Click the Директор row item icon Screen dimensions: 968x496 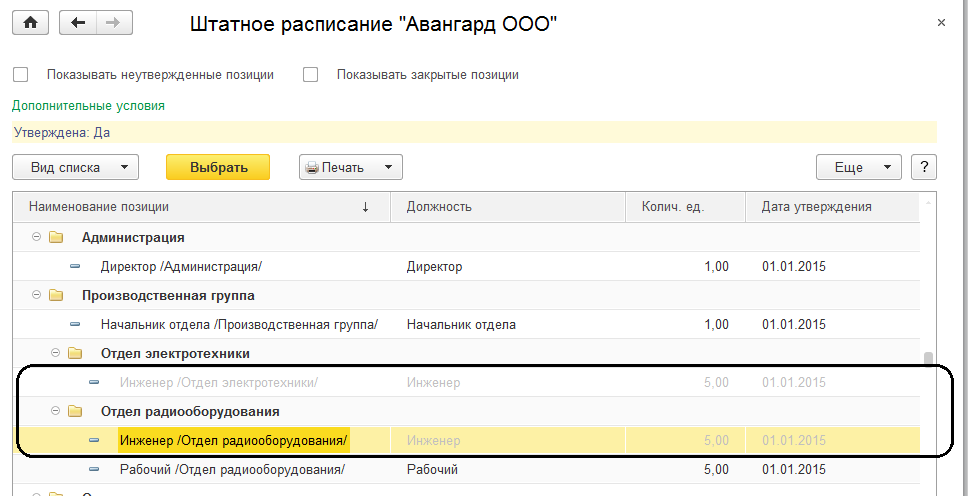[75, 267]
